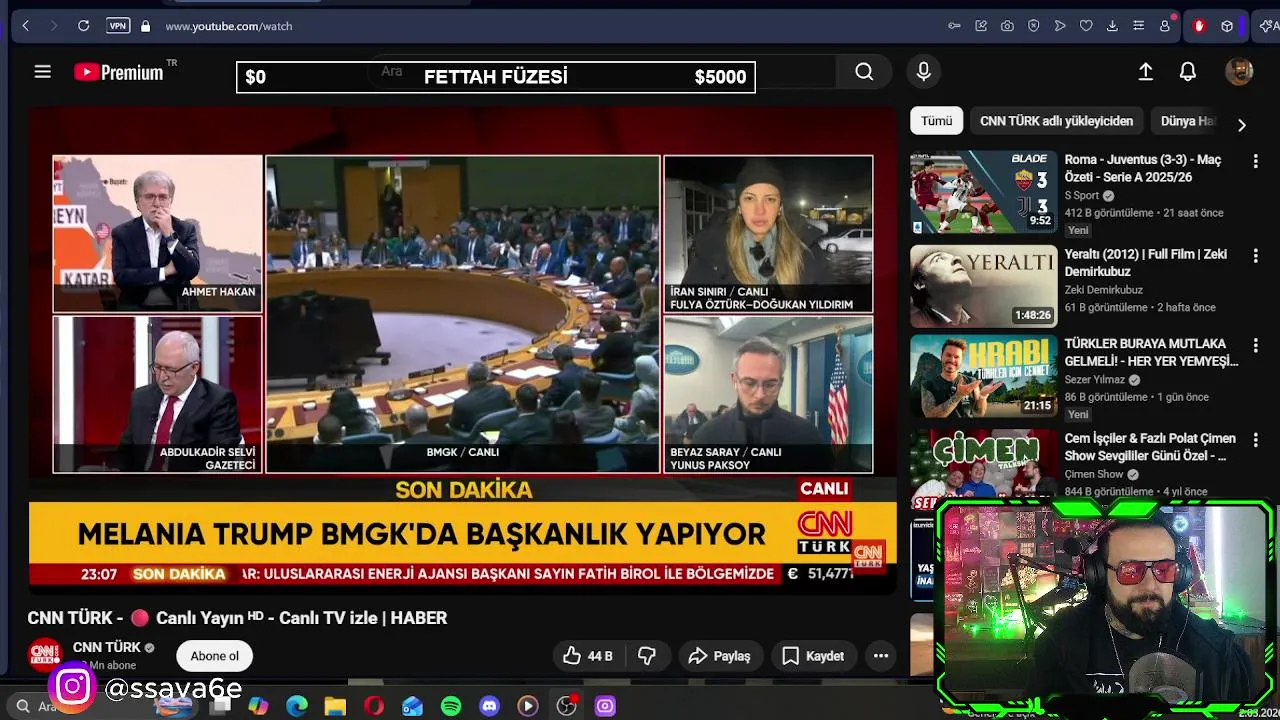Open Roma - Juventus (3-3) title link
The height and width of the screenshot is (720, 1280).
[x=1143, y=168]
